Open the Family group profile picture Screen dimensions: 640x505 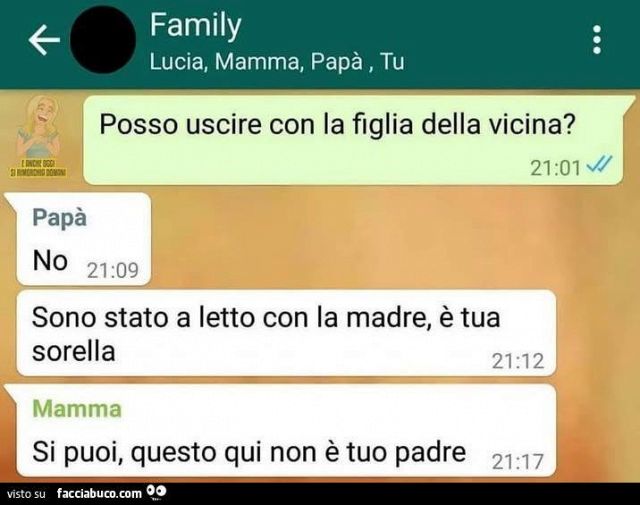103,40
